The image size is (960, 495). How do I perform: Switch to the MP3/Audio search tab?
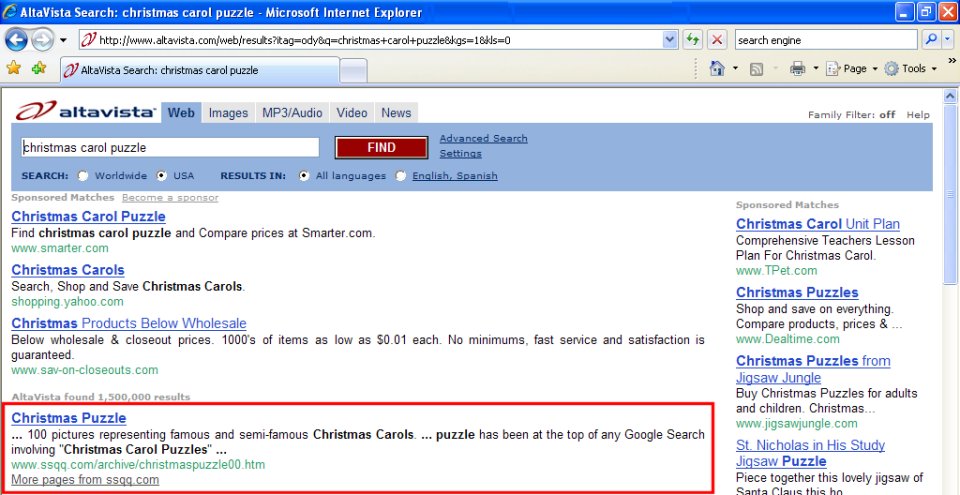pyautogui.click(x=292, y=113)
